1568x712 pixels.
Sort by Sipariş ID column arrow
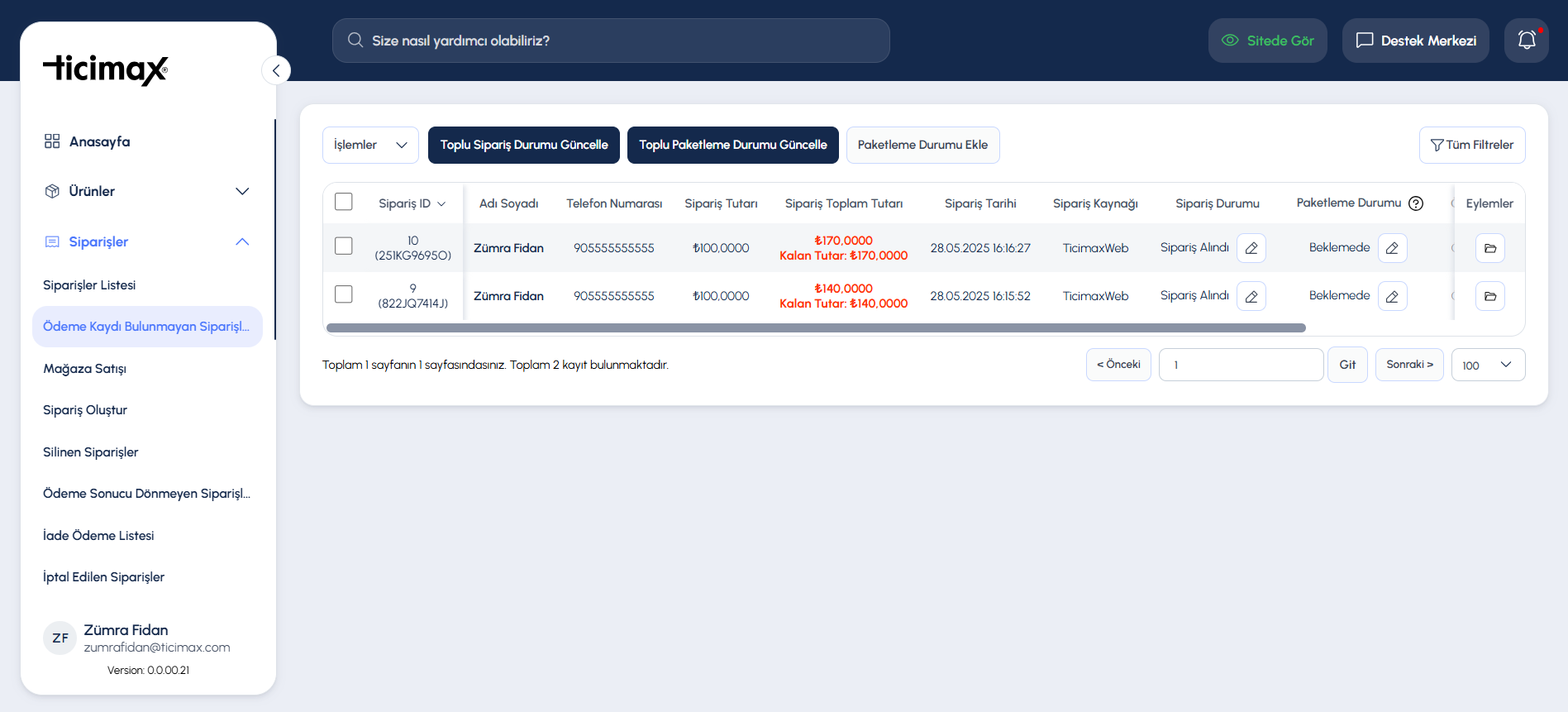point(441,204)
